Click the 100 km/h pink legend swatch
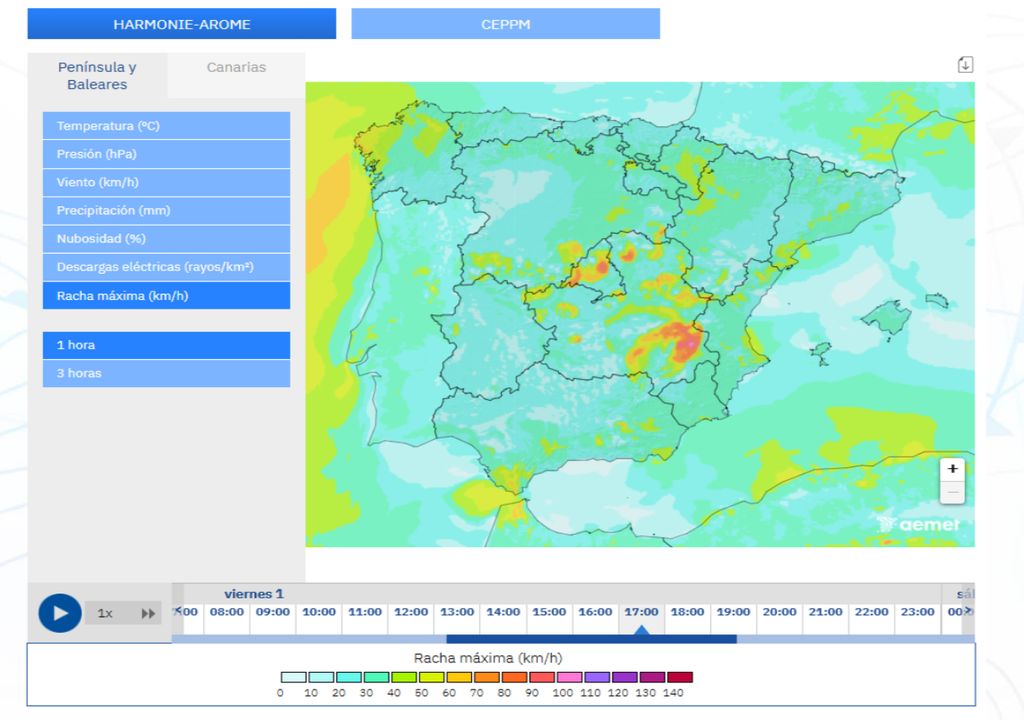This screenshot has height=720, width=1024. (x=569, y=677)
